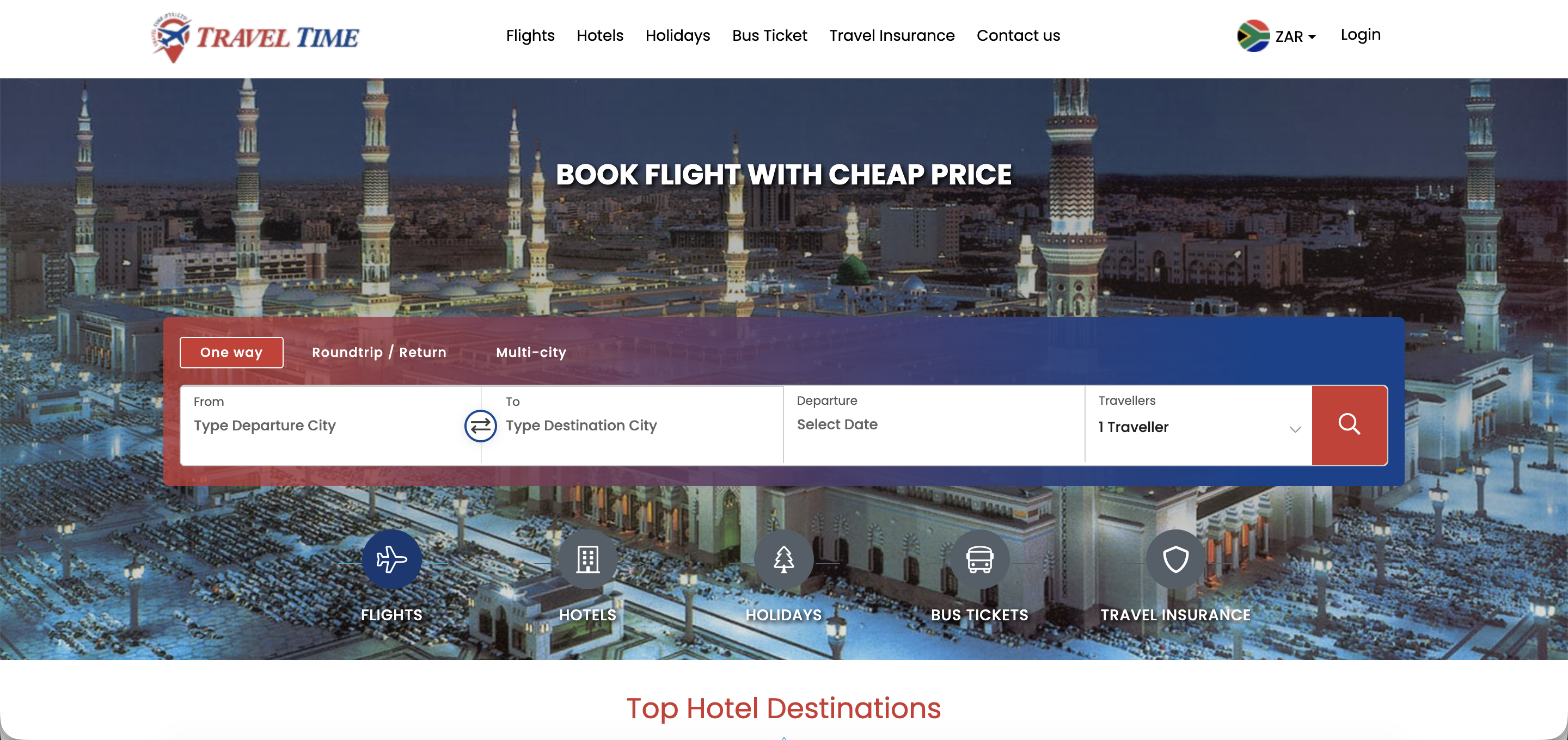The height and width of the screenshot is (740, 1568).
Task: Click the Travel Time logo
Action: click(256, 37)
